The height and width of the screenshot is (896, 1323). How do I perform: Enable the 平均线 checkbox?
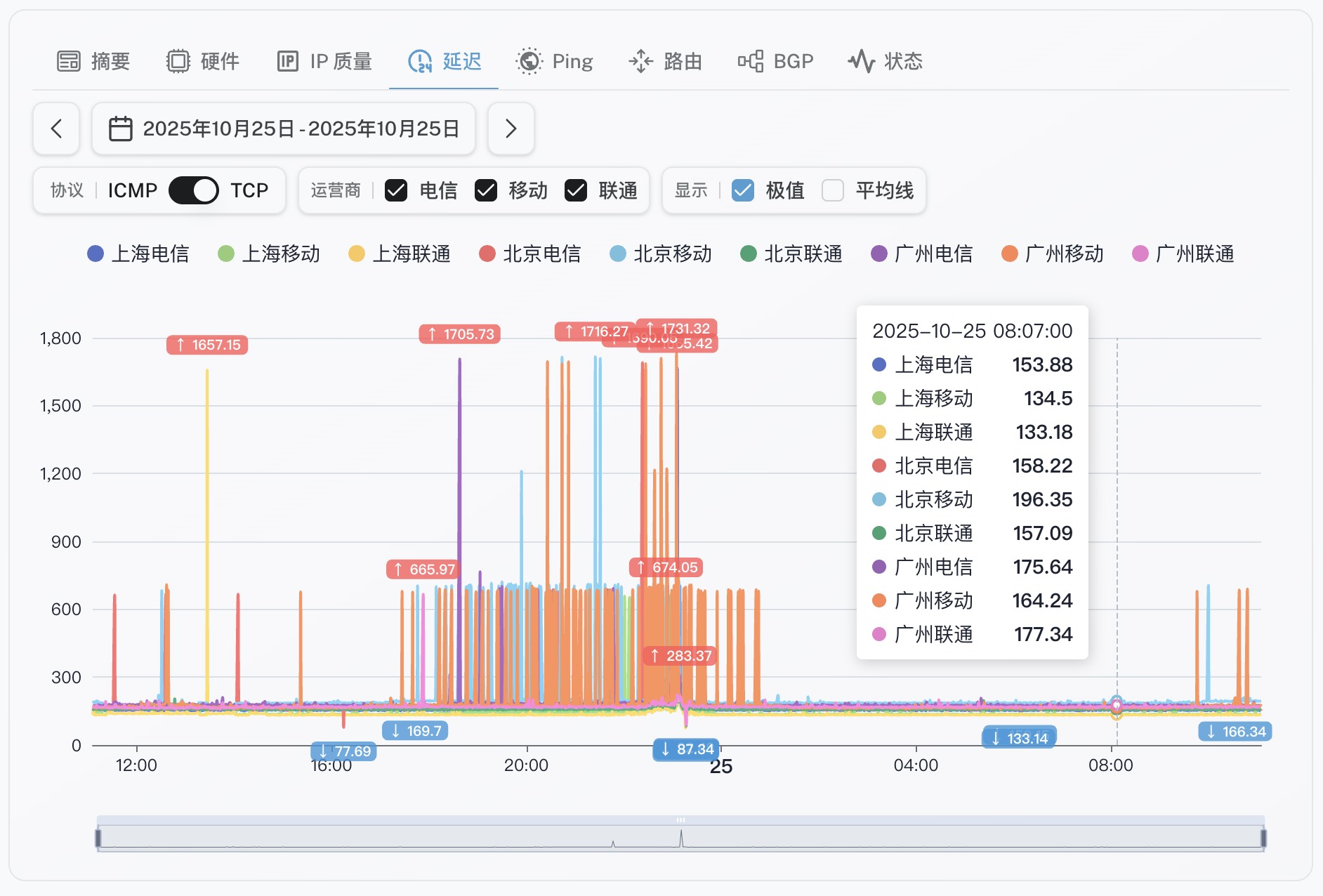click(x=833, y=190)
